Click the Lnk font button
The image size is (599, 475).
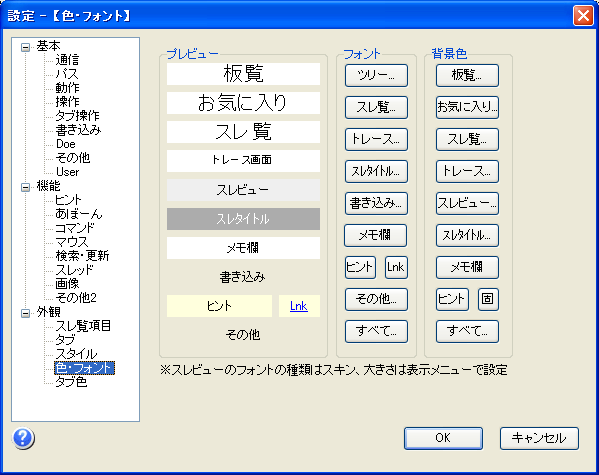396,267
